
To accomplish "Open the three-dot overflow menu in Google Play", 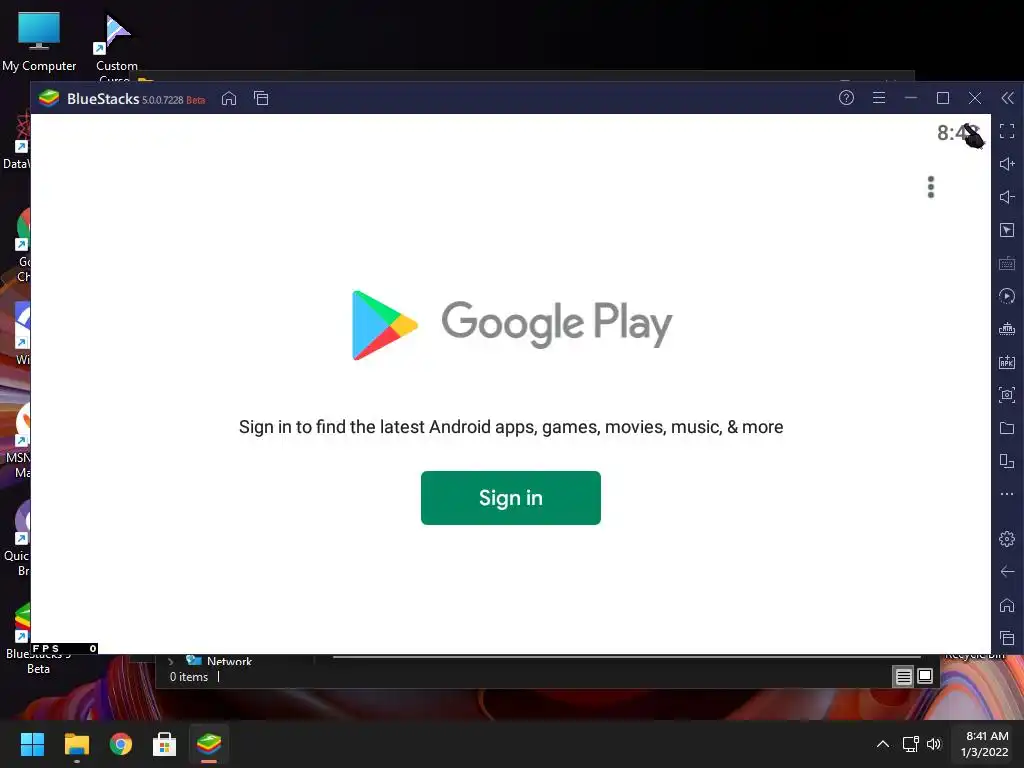I will [x=931, y=187].
